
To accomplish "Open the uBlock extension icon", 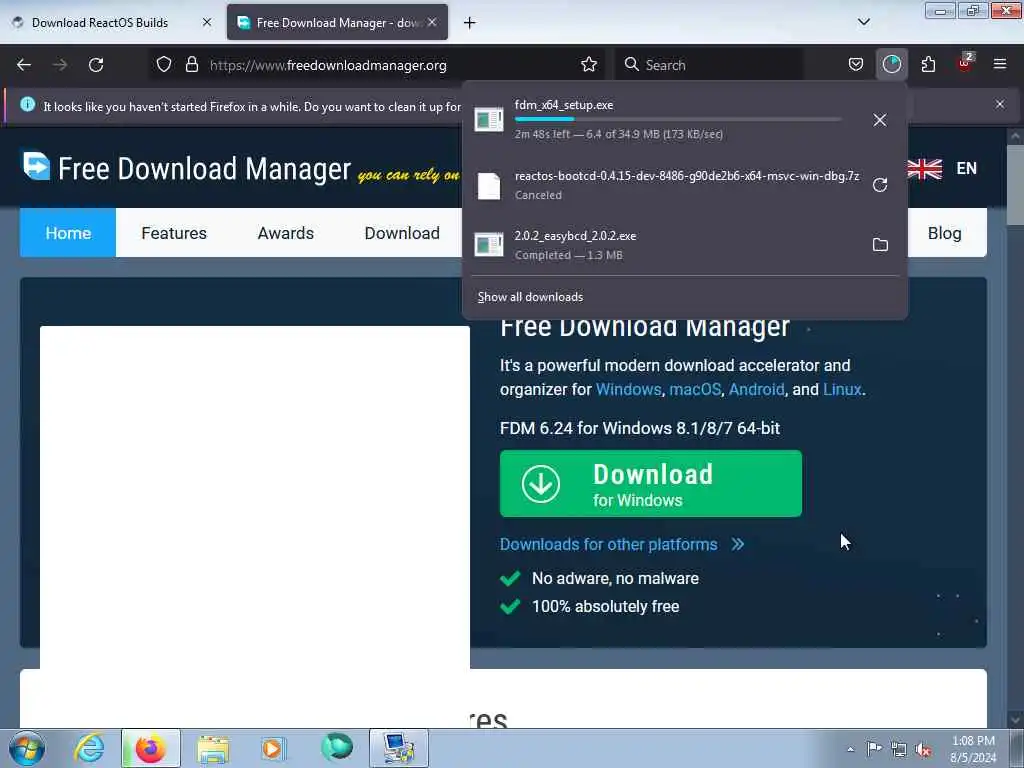I will 965,63.
